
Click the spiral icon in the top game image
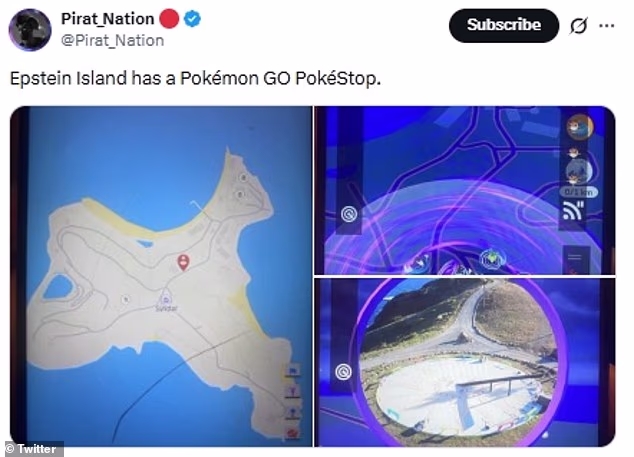[349, 213]
